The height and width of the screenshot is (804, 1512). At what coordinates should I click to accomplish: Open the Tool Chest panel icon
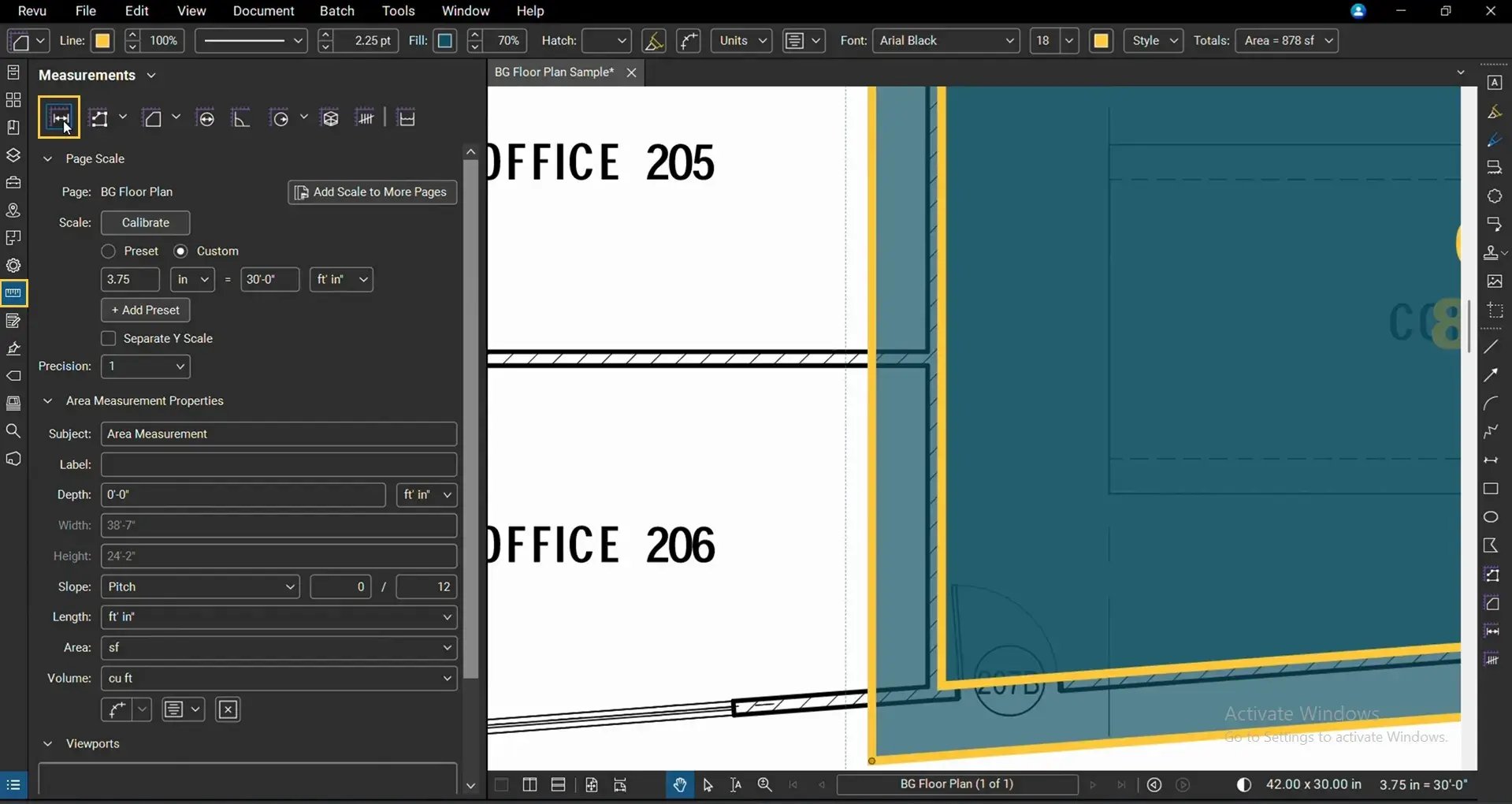coord(13,183)
